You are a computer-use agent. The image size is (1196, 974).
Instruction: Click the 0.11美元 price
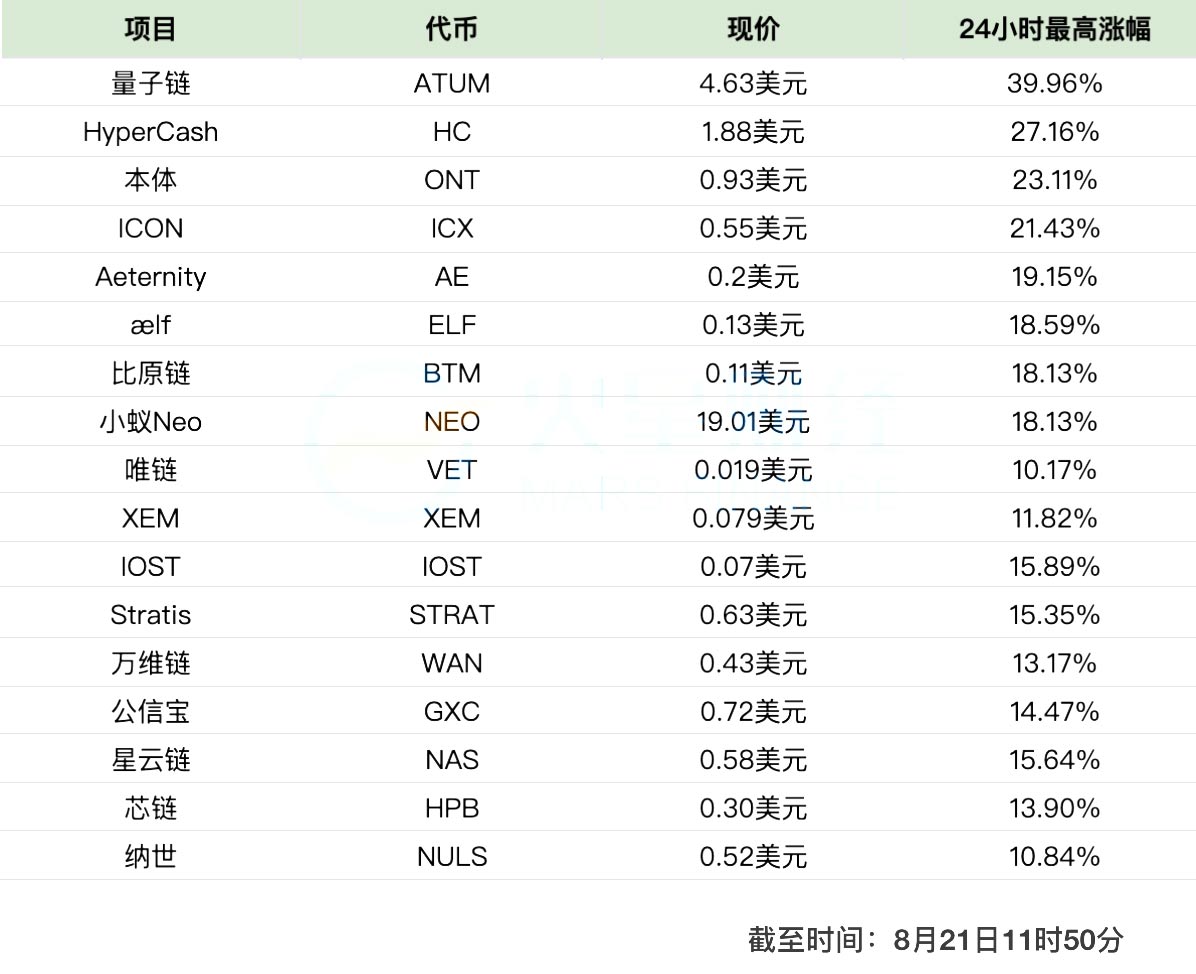(x=753, y=373)
